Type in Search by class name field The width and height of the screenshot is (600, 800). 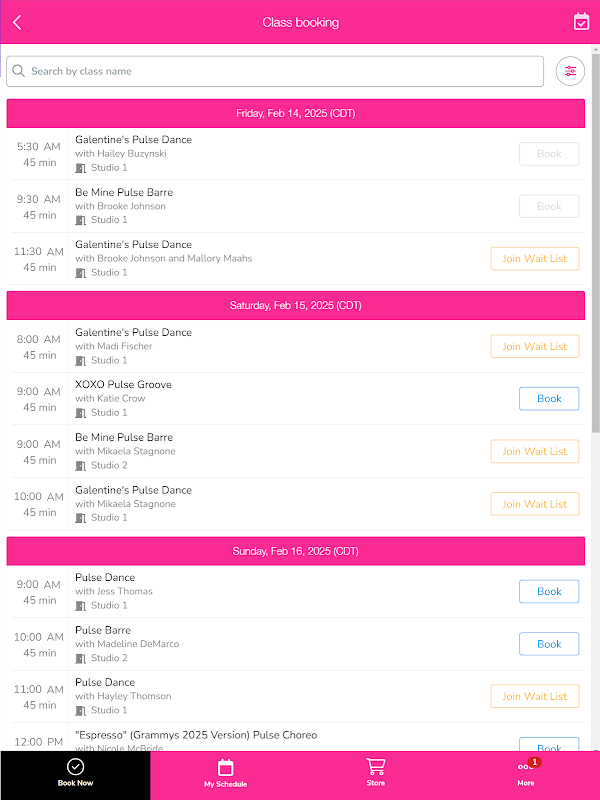click(x=280, y=71)
